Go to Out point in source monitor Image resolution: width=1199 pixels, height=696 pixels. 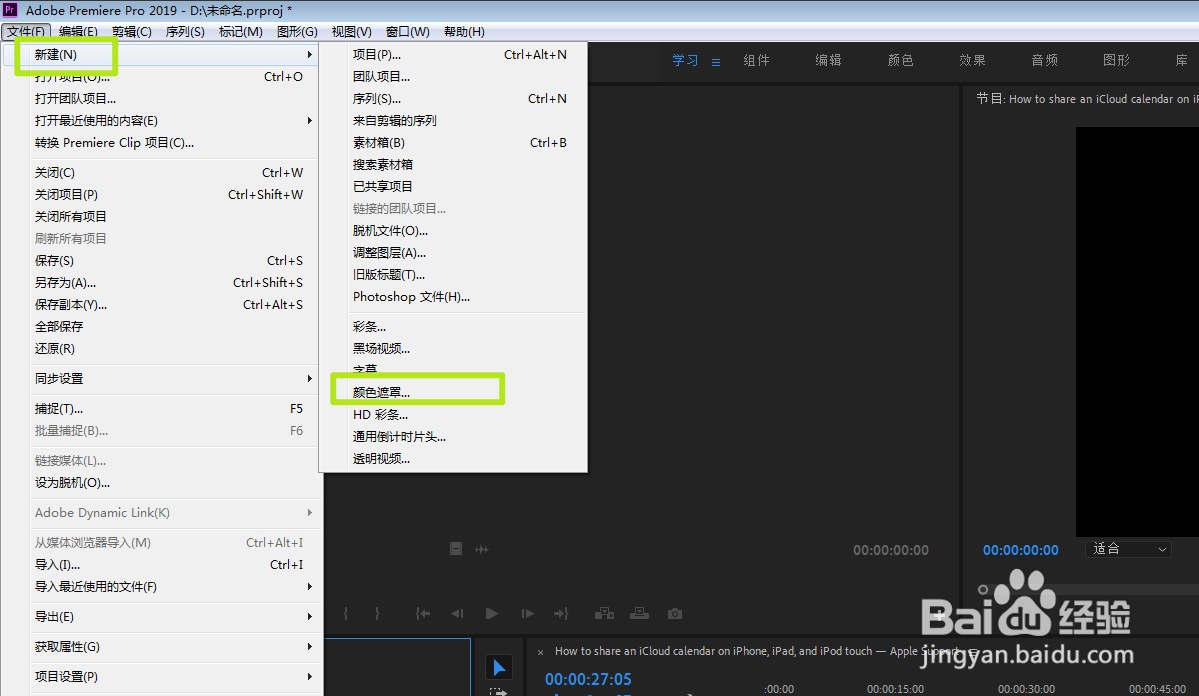click(x=561, y=613)
